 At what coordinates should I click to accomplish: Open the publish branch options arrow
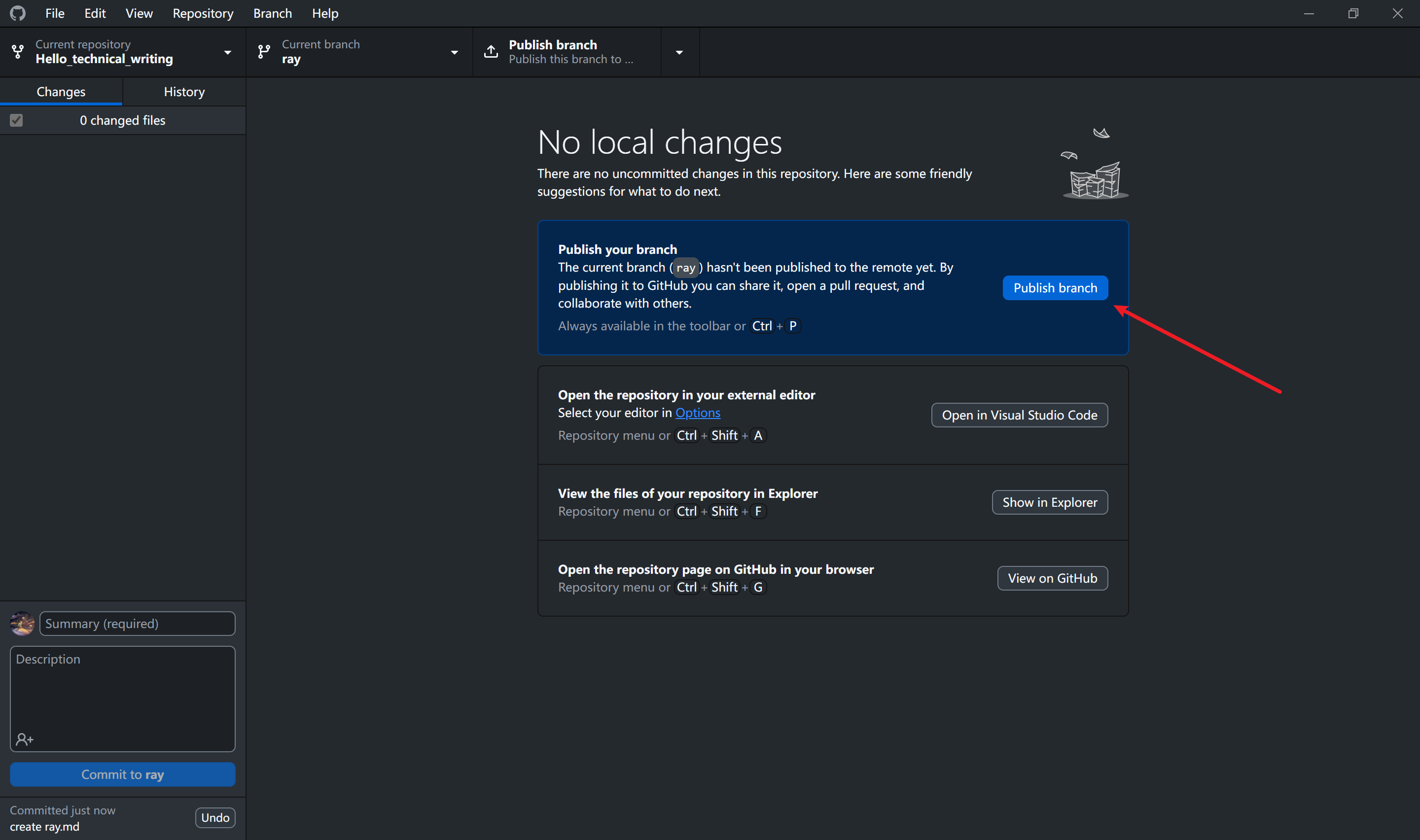[x=679, y=52]
